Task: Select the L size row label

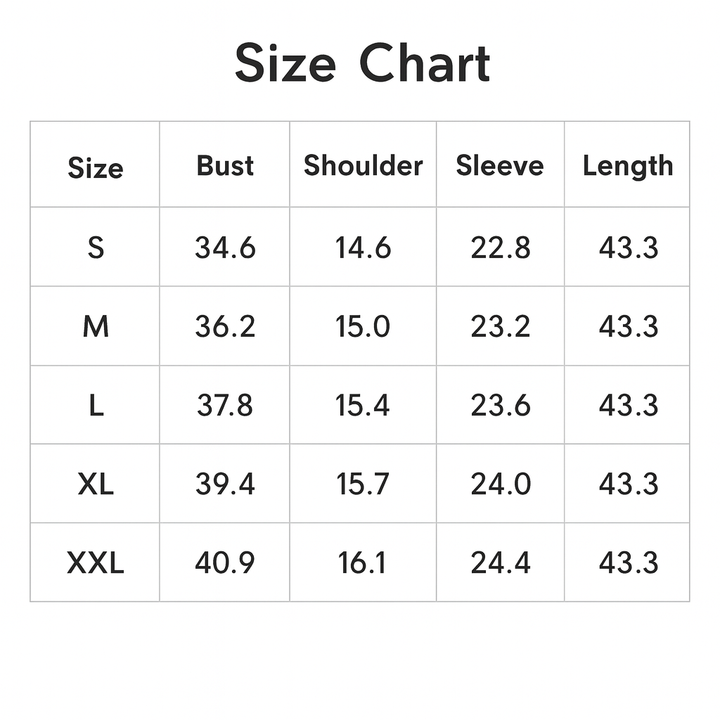Action: [x=95, y=405]
